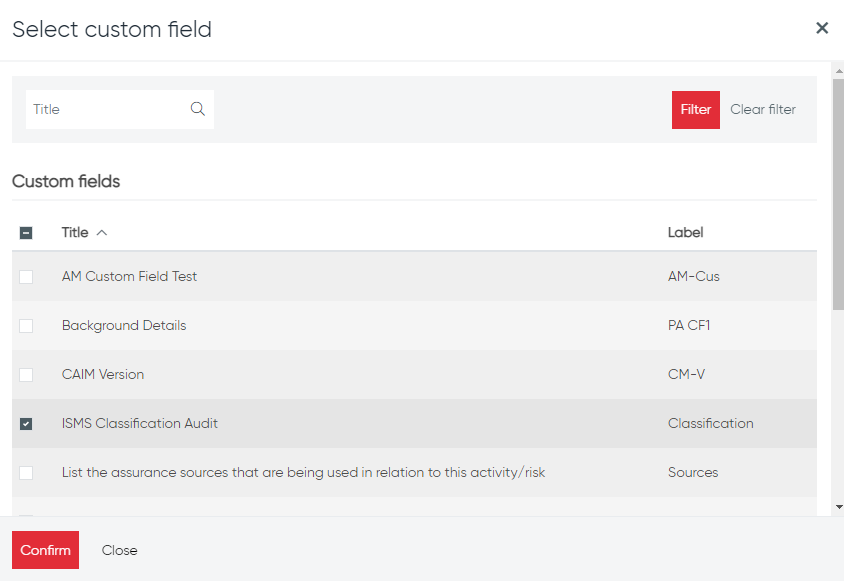Focus the Title search input field
Screen dimensions: 844x581
point(119,109)
